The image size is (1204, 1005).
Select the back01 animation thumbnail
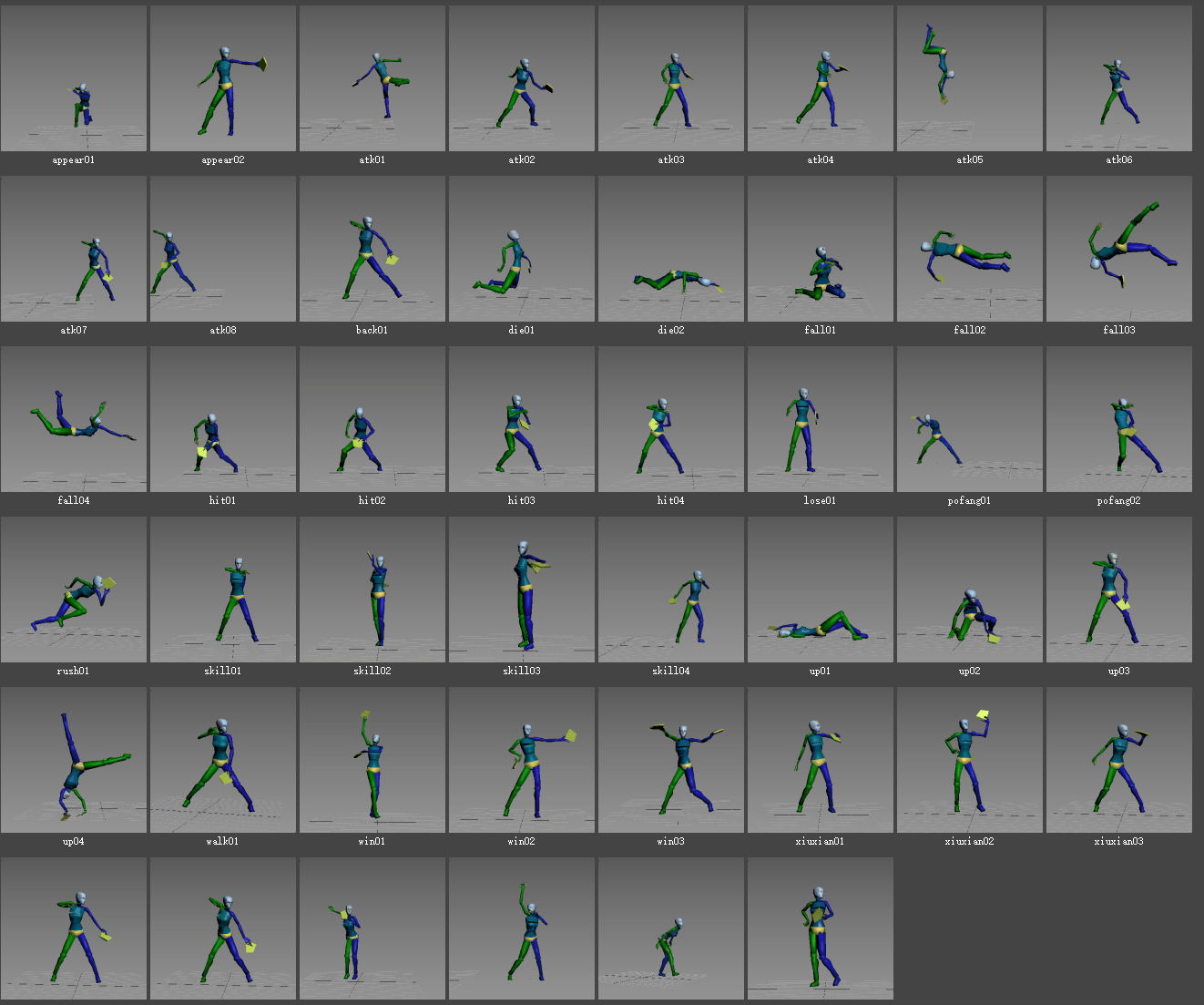(x=372, y=249)
